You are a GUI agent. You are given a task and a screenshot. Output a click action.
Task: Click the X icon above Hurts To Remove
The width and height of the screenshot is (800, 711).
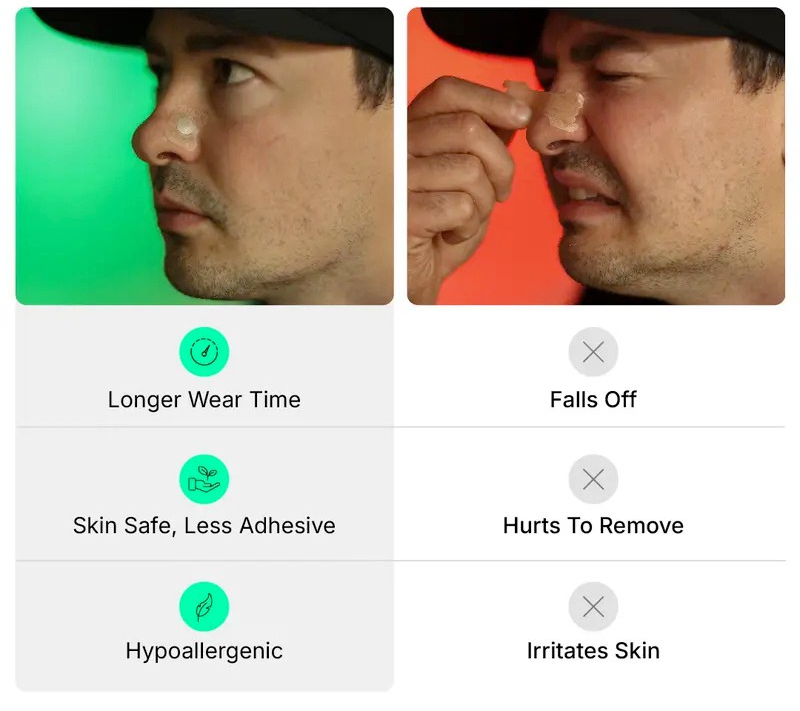point(593,479)
